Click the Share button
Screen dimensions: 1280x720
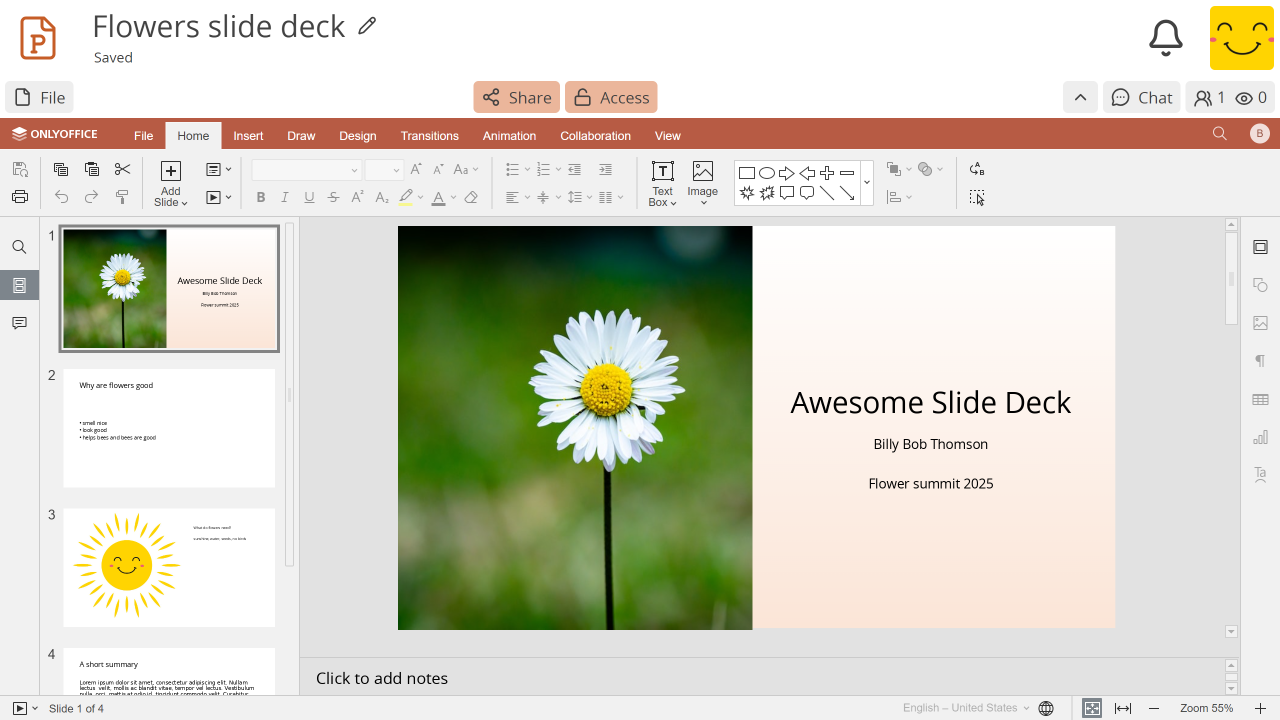(517, 97)
